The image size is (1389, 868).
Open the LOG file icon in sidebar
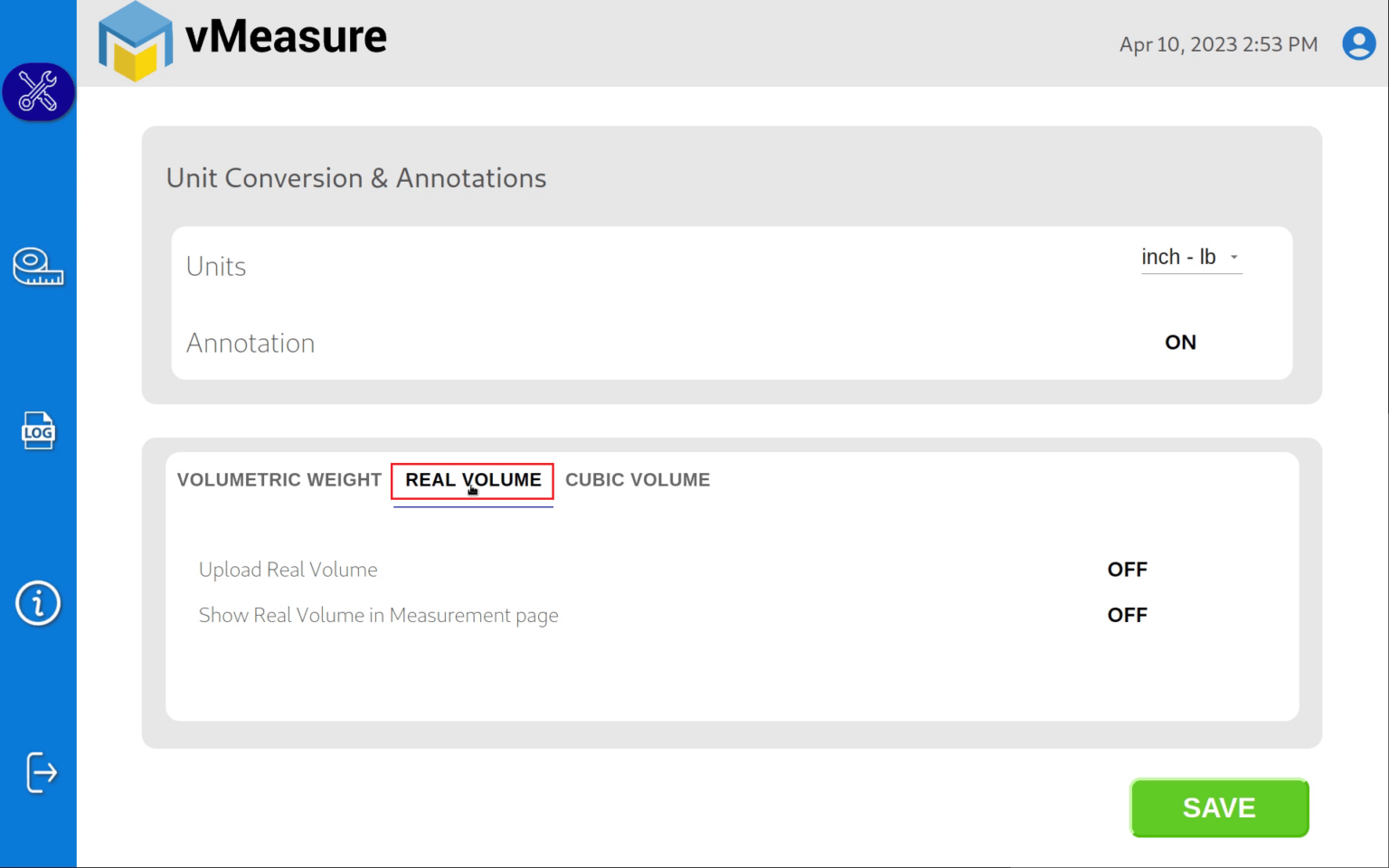click(38, 430)
